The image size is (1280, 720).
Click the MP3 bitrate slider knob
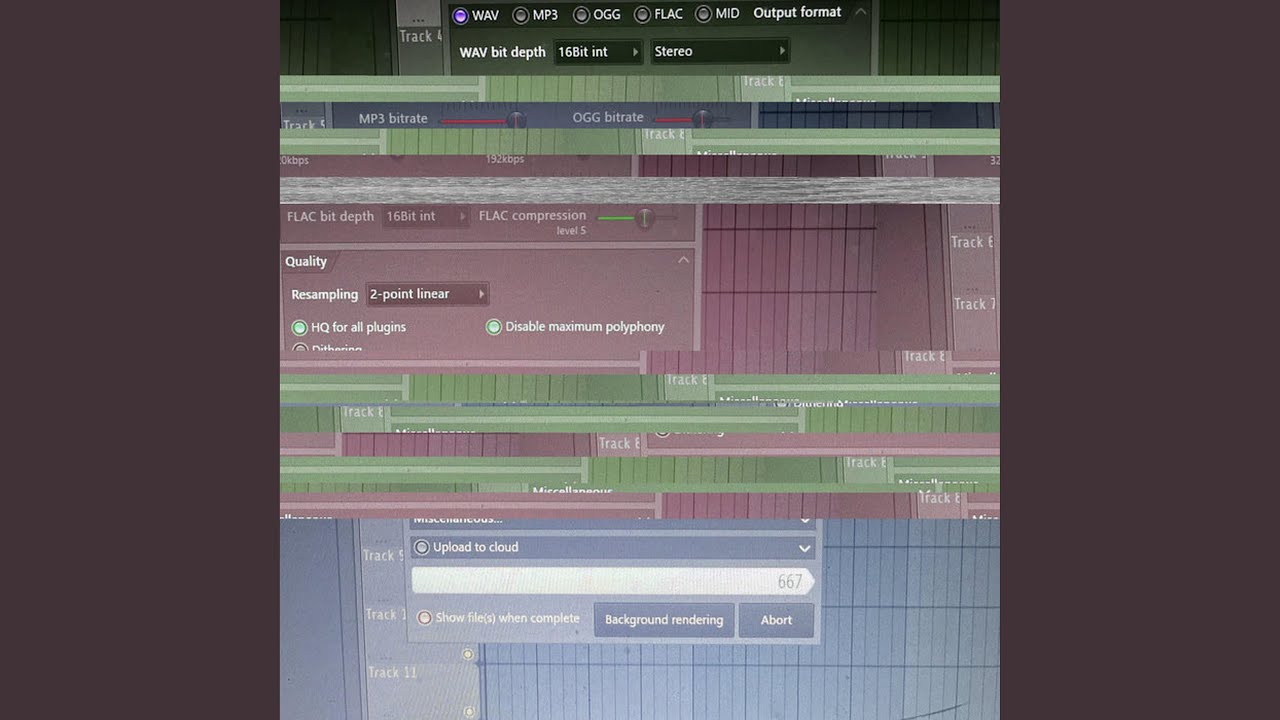pyautogui.click(x=516, y=120)
